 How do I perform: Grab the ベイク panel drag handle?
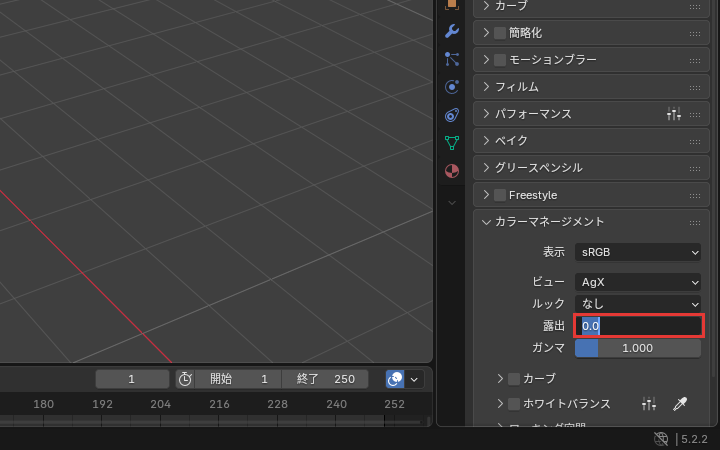pyautogui.click(x=695, y=141)
